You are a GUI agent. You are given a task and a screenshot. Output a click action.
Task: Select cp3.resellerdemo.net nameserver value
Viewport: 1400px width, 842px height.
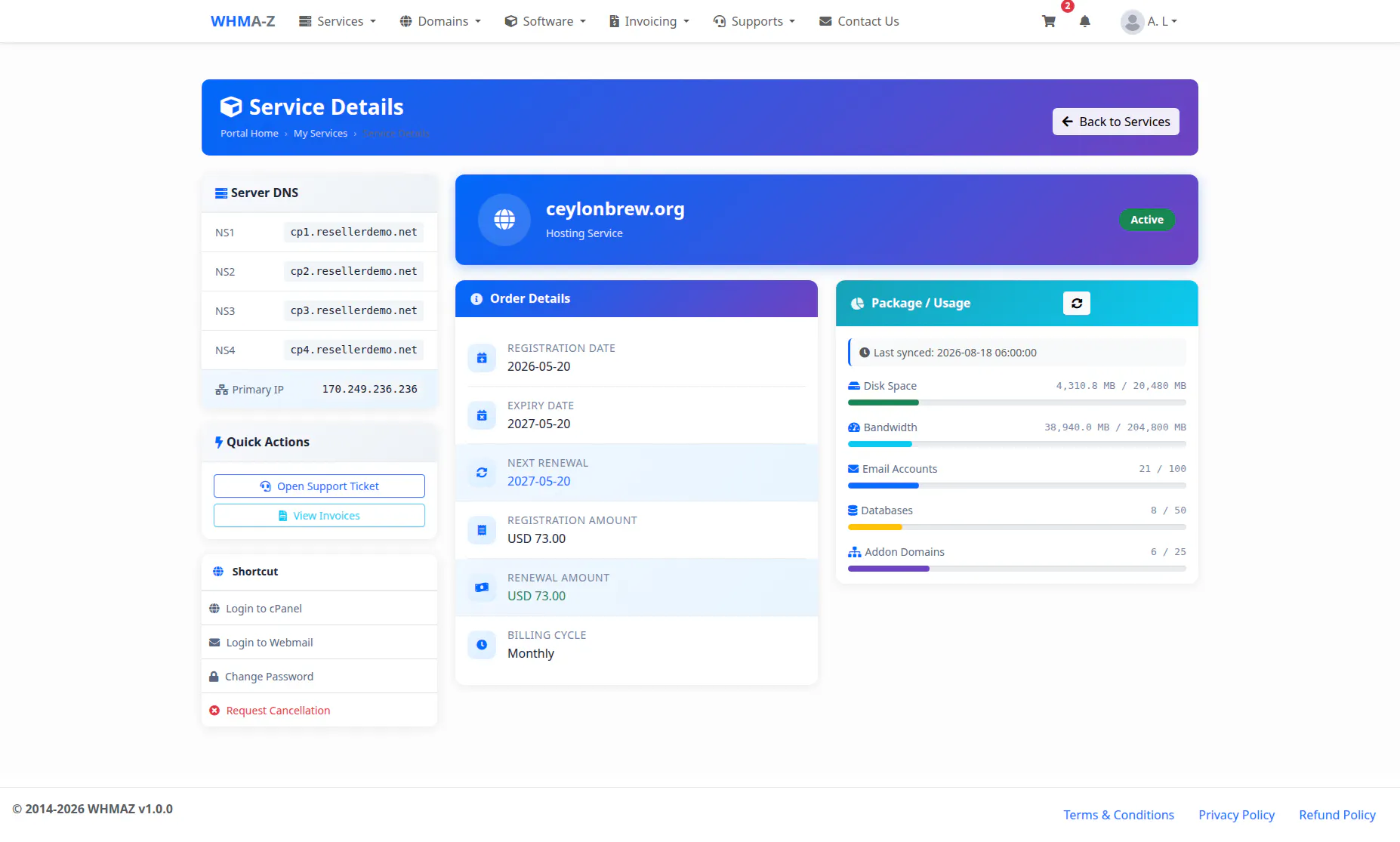pos(353,311)
